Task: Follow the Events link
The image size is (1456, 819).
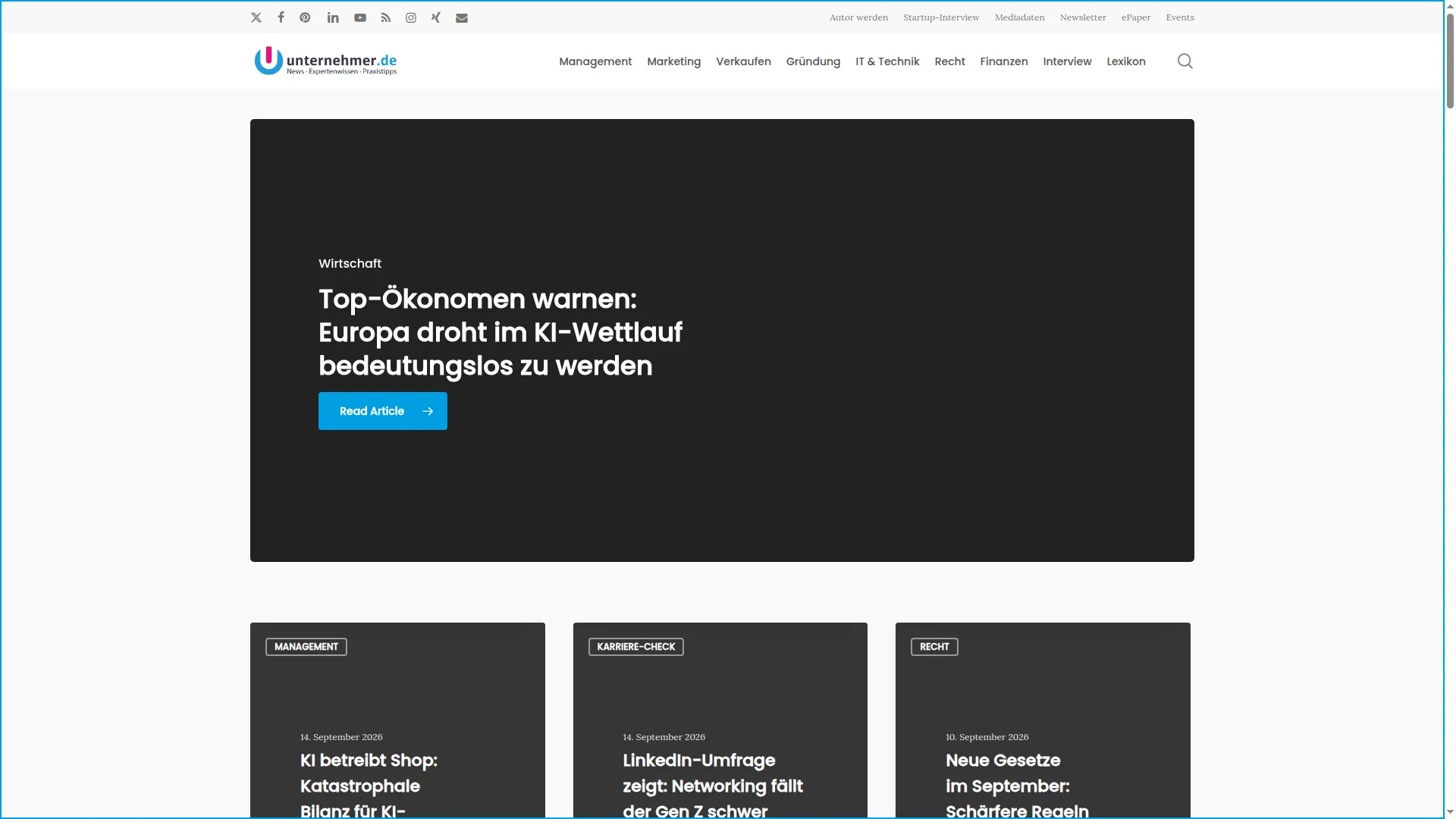Action: [1180, 17]
